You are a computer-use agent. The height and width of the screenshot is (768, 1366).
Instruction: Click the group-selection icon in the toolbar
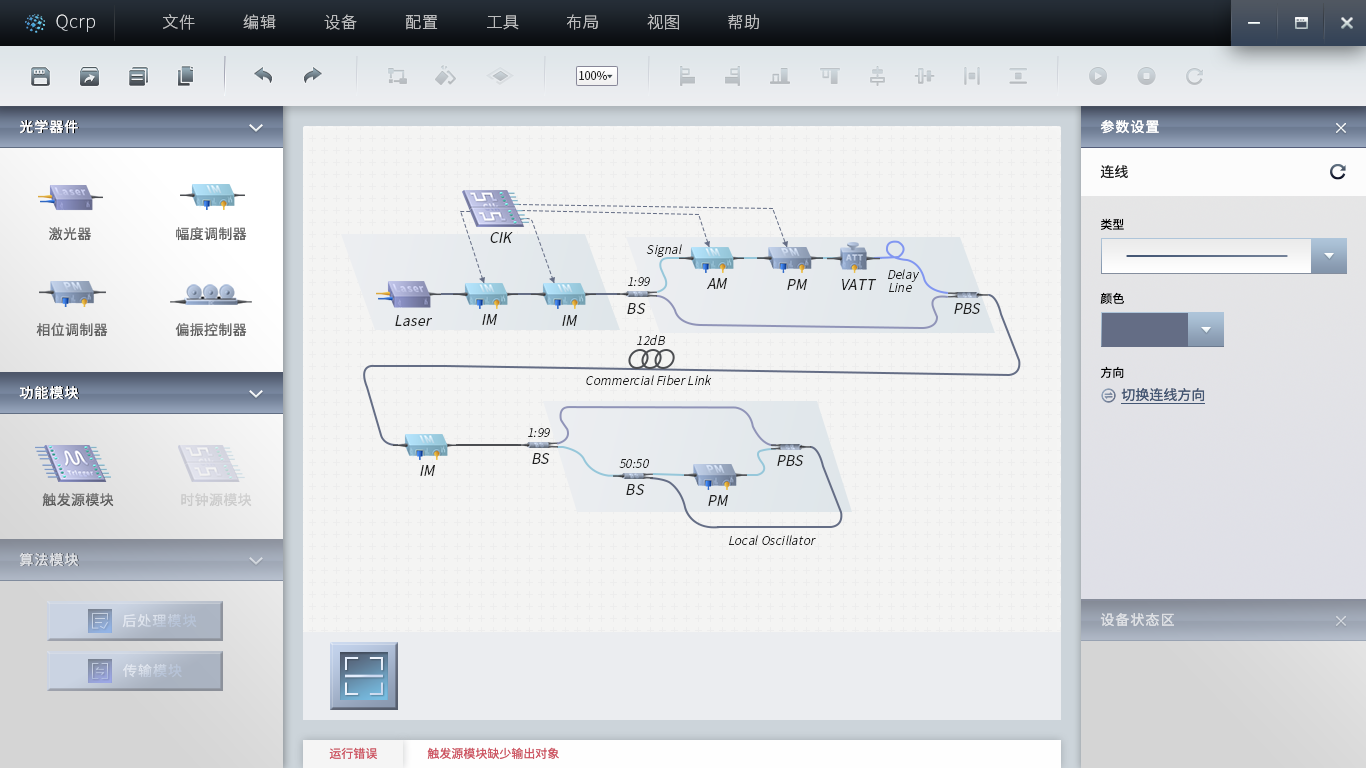click(x=397, y=76)
